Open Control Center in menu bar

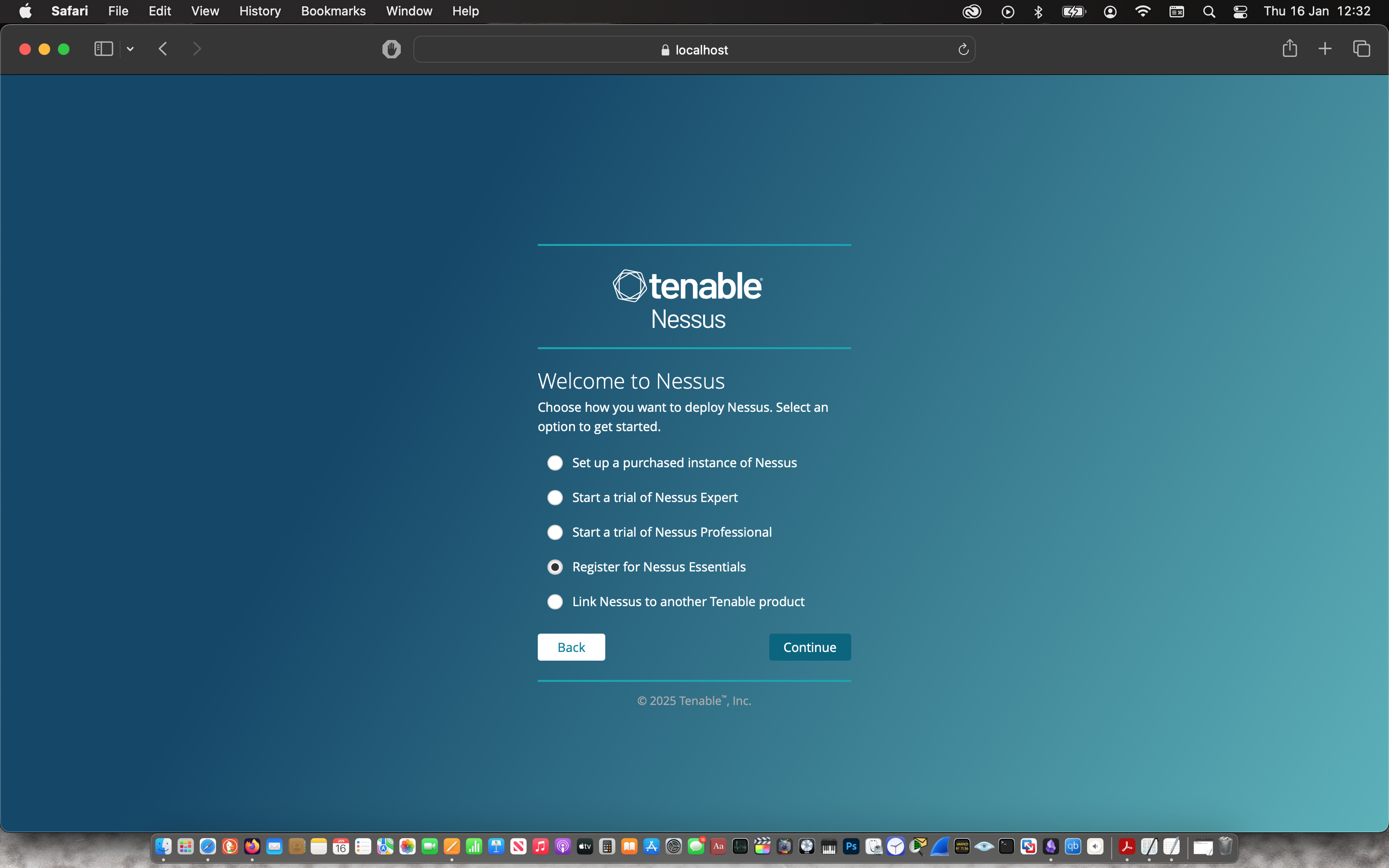(x=1240, y=12)
